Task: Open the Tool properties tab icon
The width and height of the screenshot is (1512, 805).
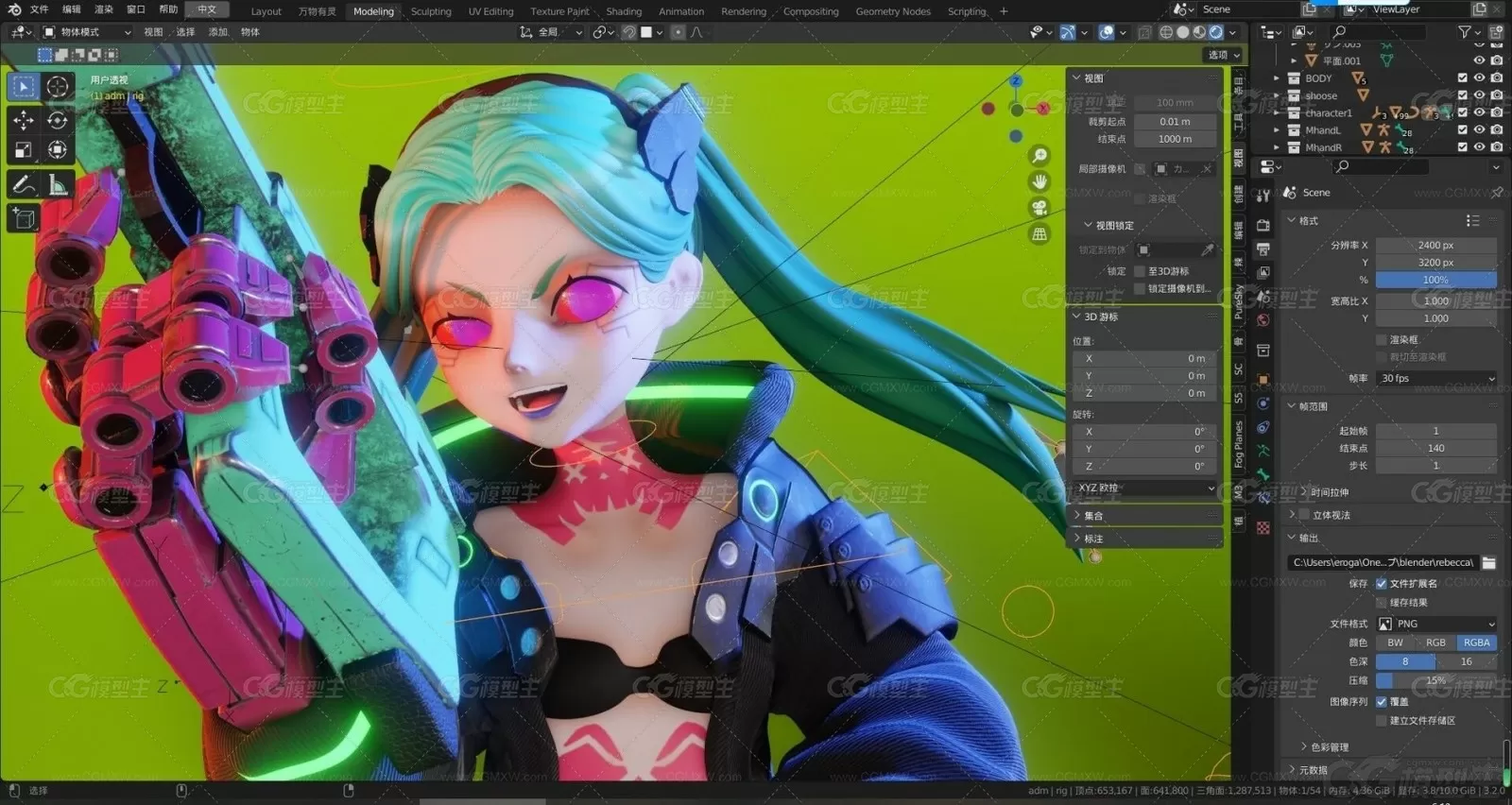Action: 1263,196
